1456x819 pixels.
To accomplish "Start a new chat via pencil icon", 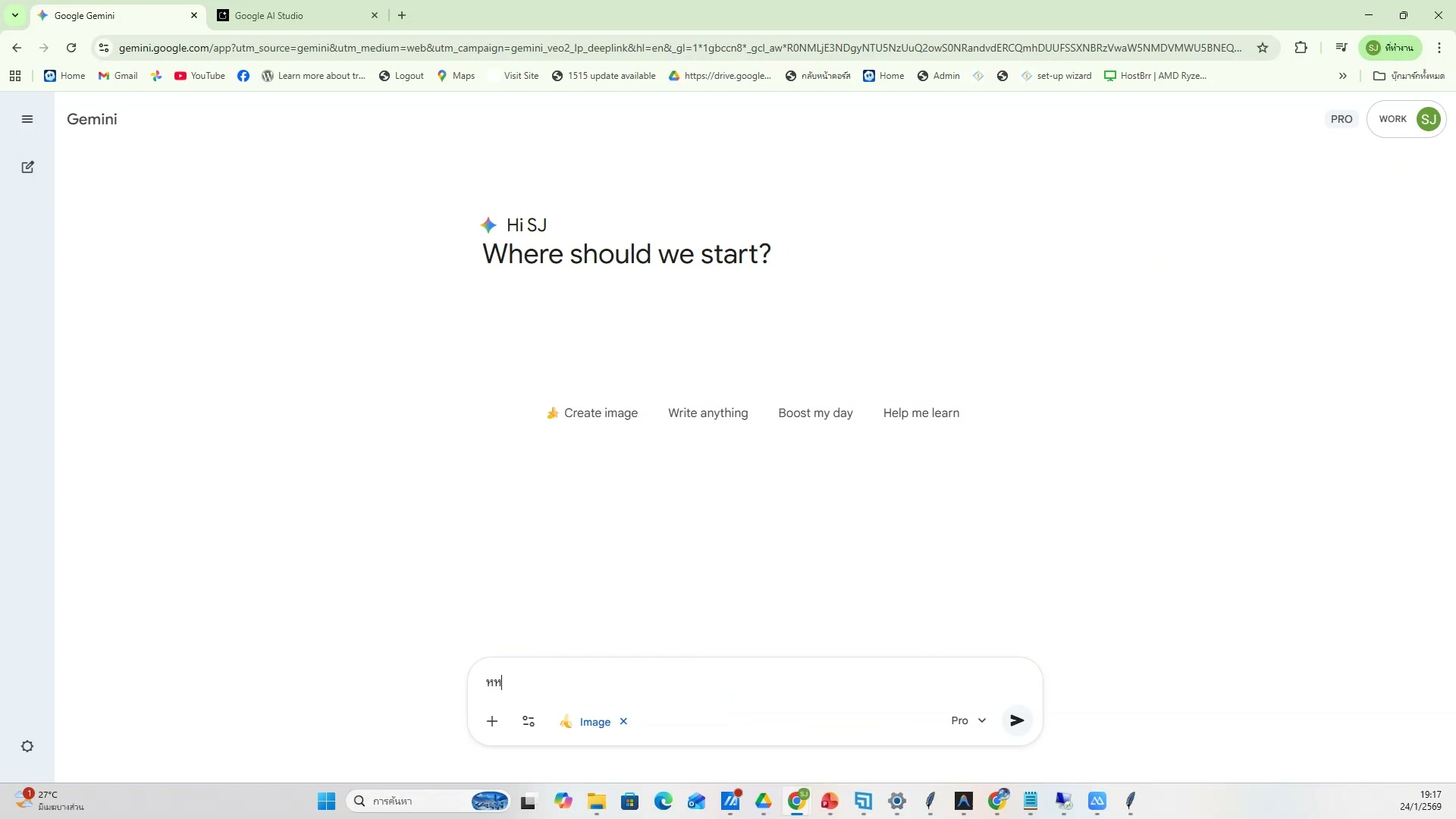I will [27, 167].
